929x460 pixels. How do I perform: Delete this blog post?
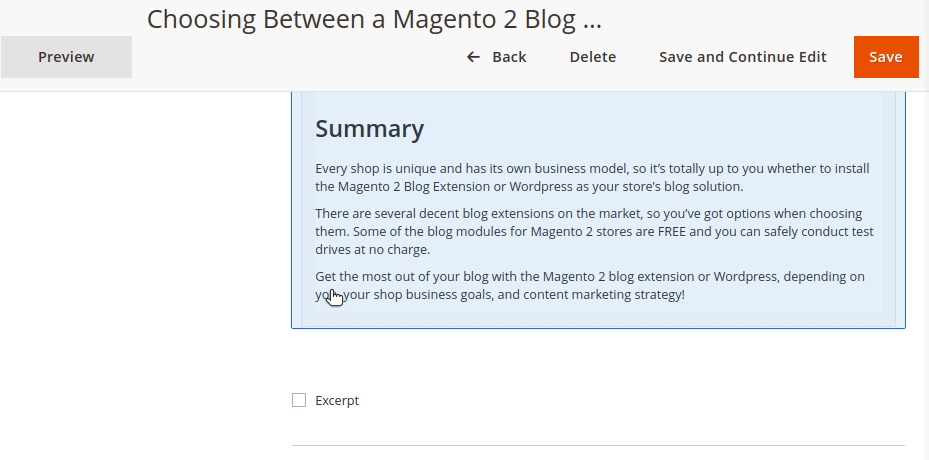click(x=592, y=57)
